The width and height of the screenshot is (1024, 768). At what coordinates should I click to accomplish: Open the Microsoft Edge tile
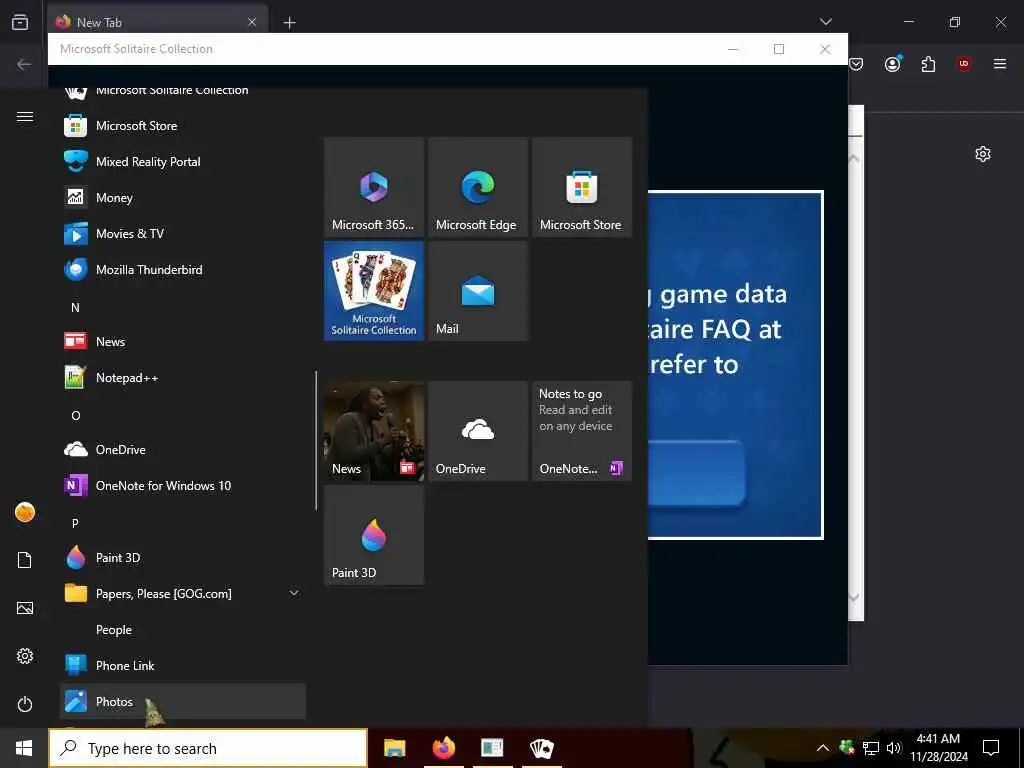(477, 187)
